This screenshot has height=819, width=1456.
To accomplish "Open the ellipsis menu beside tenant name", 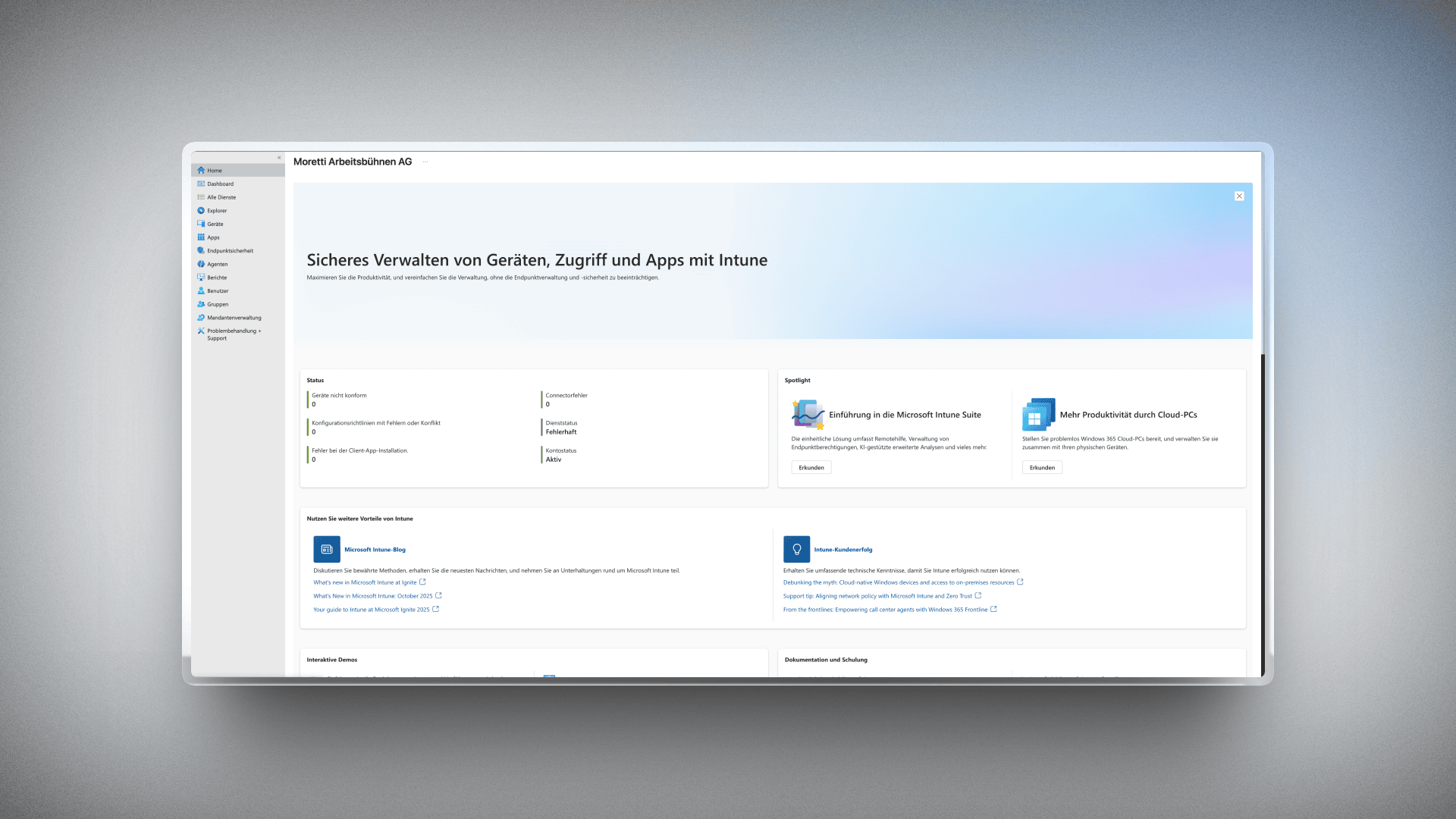I will click(425, 162).
